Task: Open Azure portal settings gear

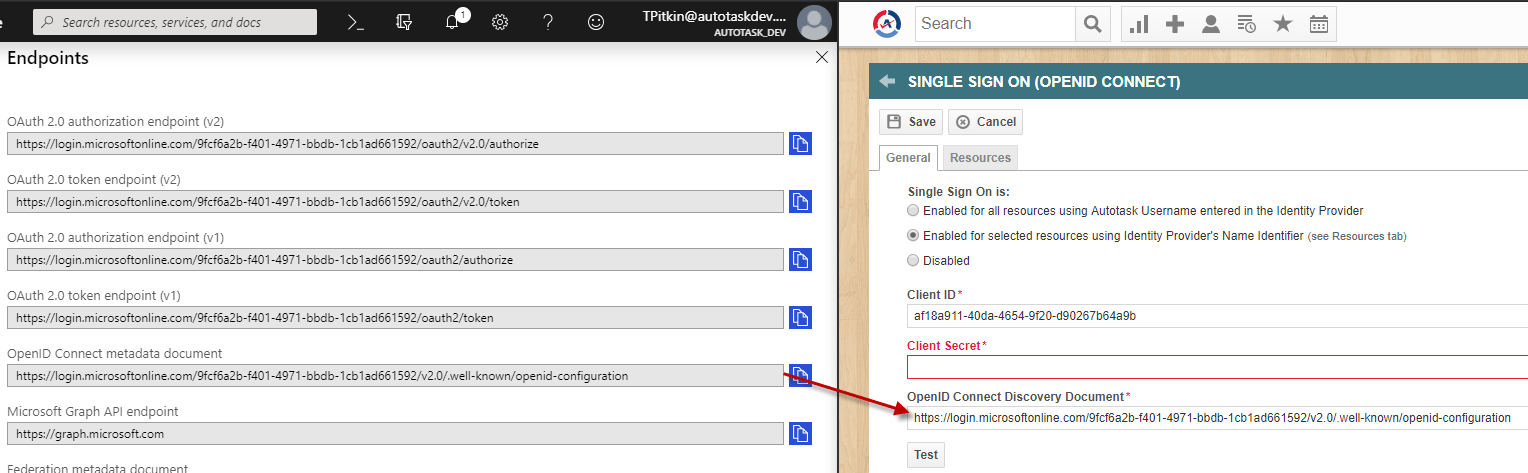Action: pos(500,22)
